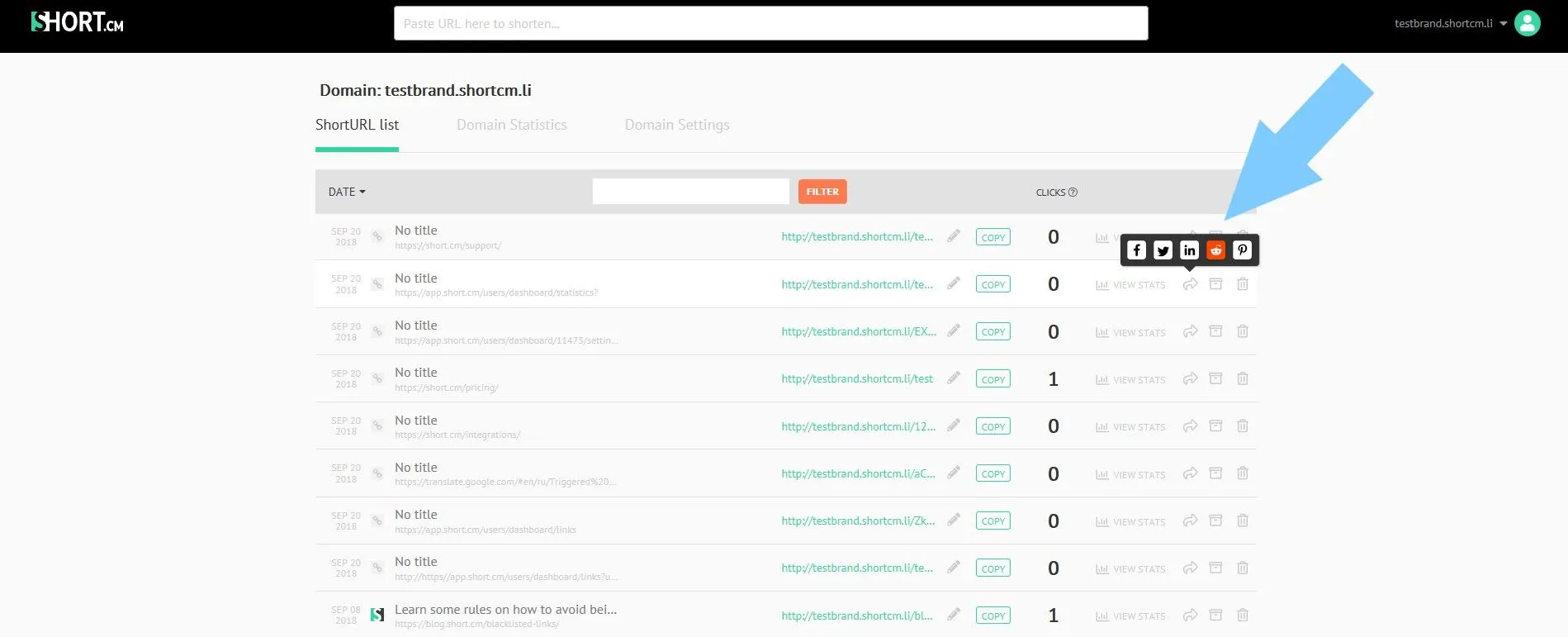The height and width of the screenshot is (637, 1568).
Task: Share link on Facebook from share popup
Action: 1136,250
